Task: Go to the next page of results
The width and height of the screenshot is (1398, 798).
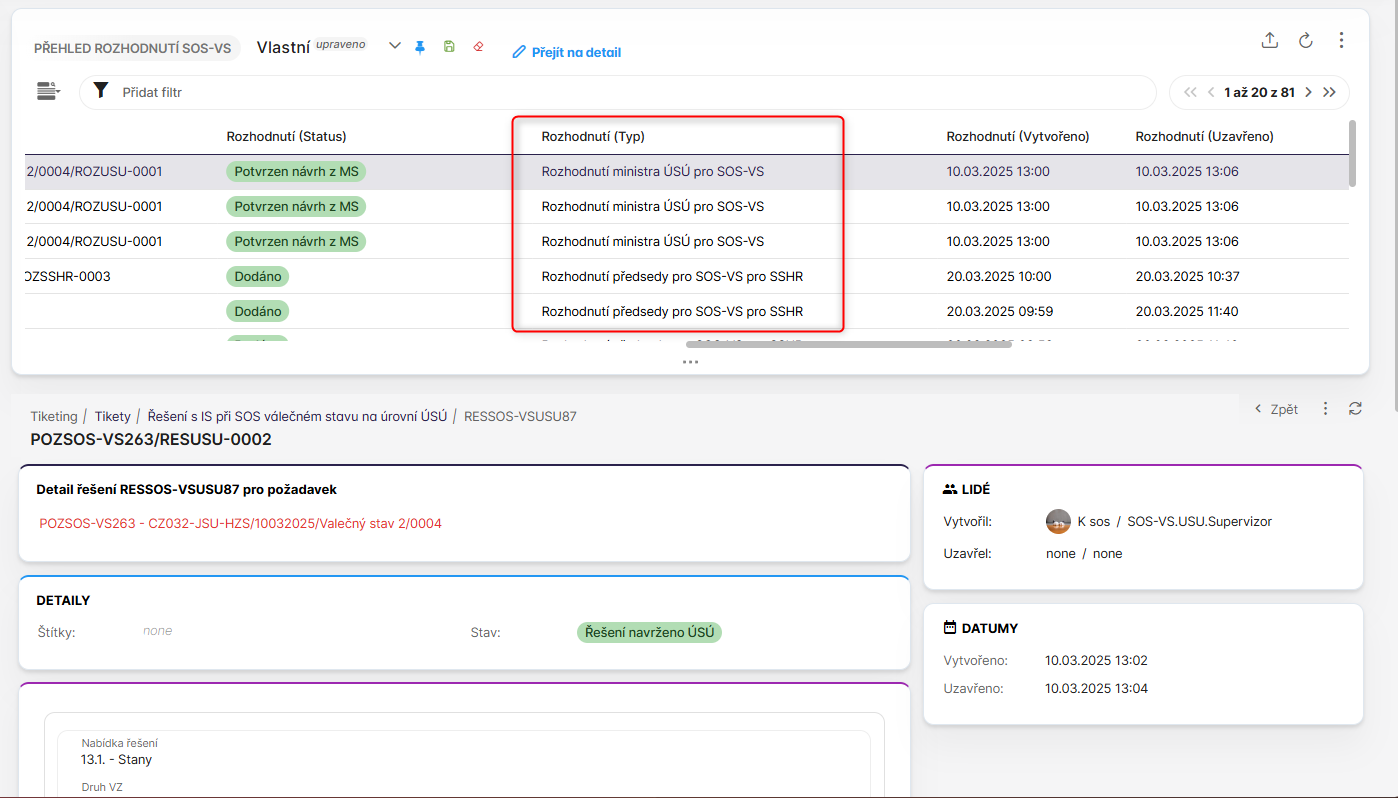Action: point(1308,92)
